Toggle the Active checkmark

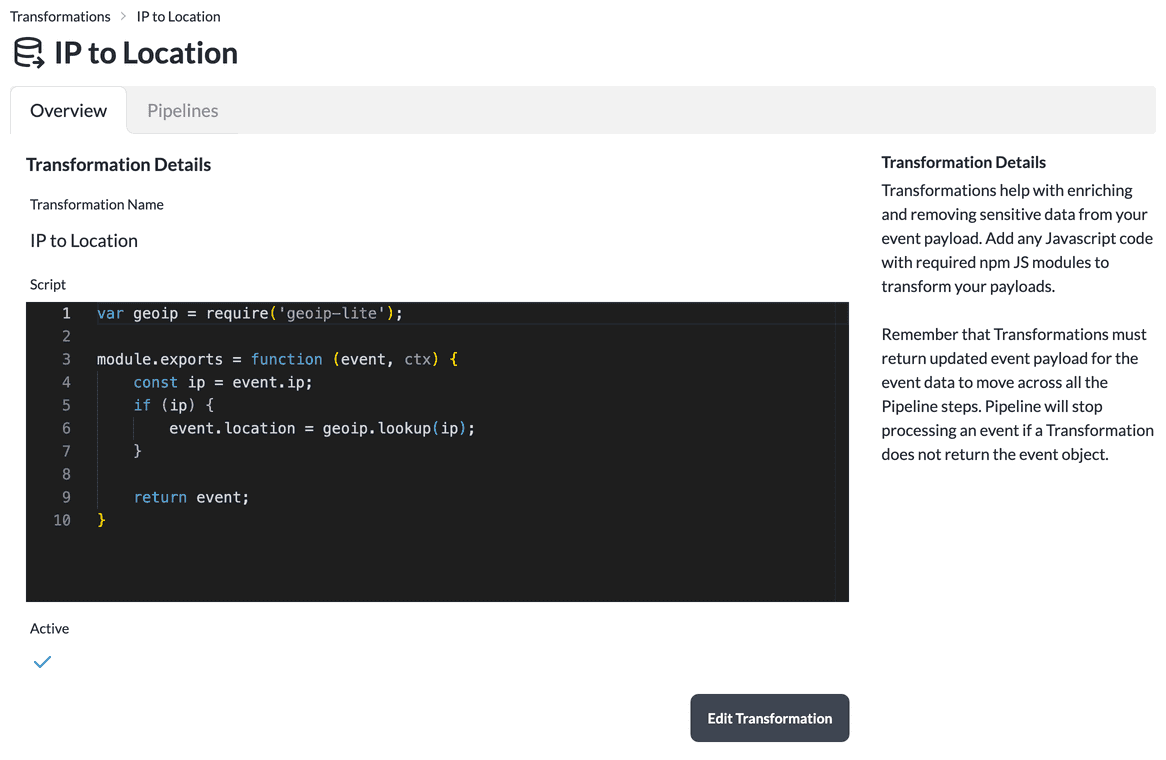pos(41,661)
